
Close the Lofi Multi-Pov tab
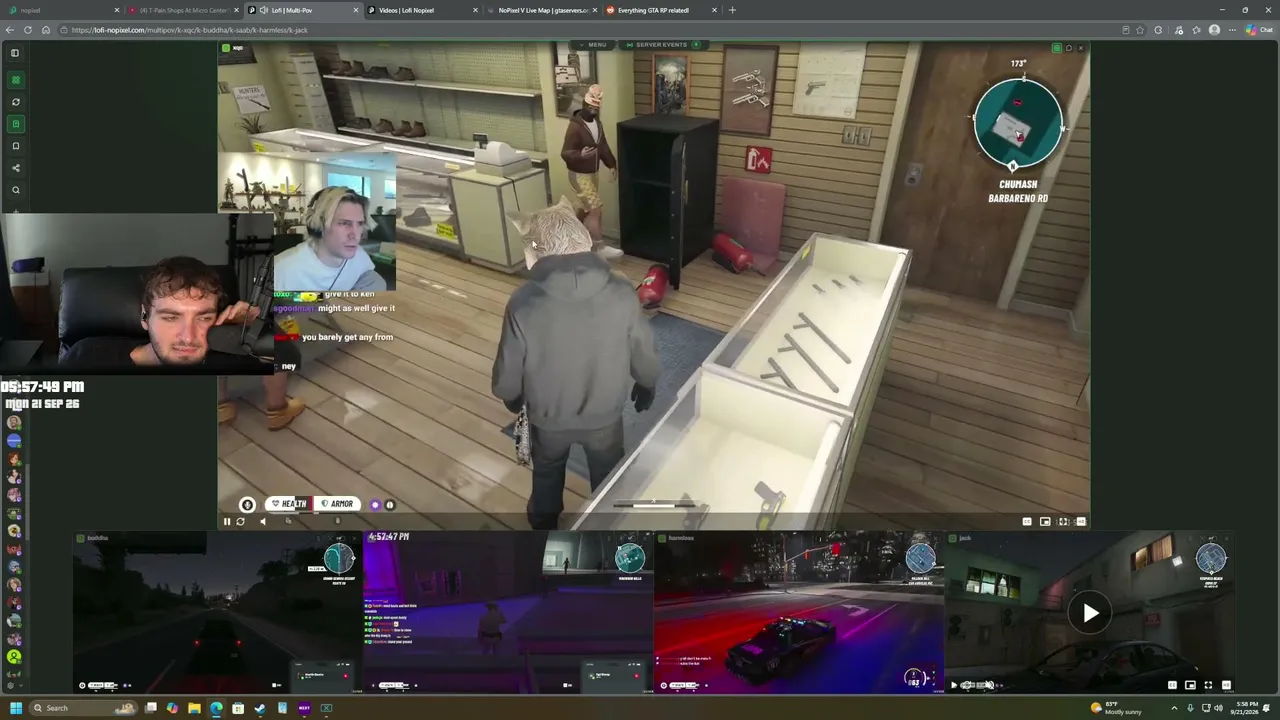point(355,10)
